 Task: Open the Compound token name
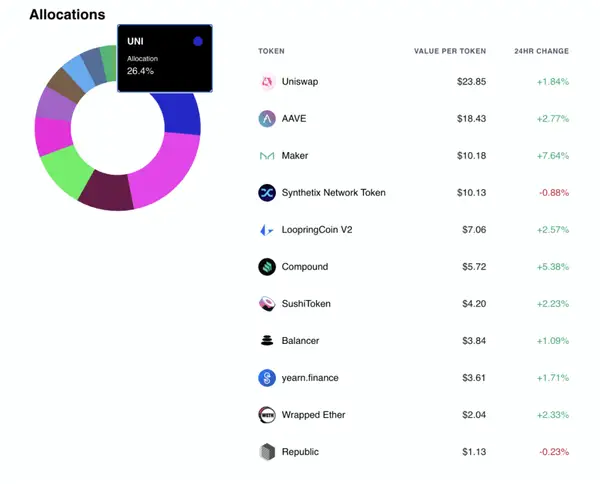pos(305,267)
